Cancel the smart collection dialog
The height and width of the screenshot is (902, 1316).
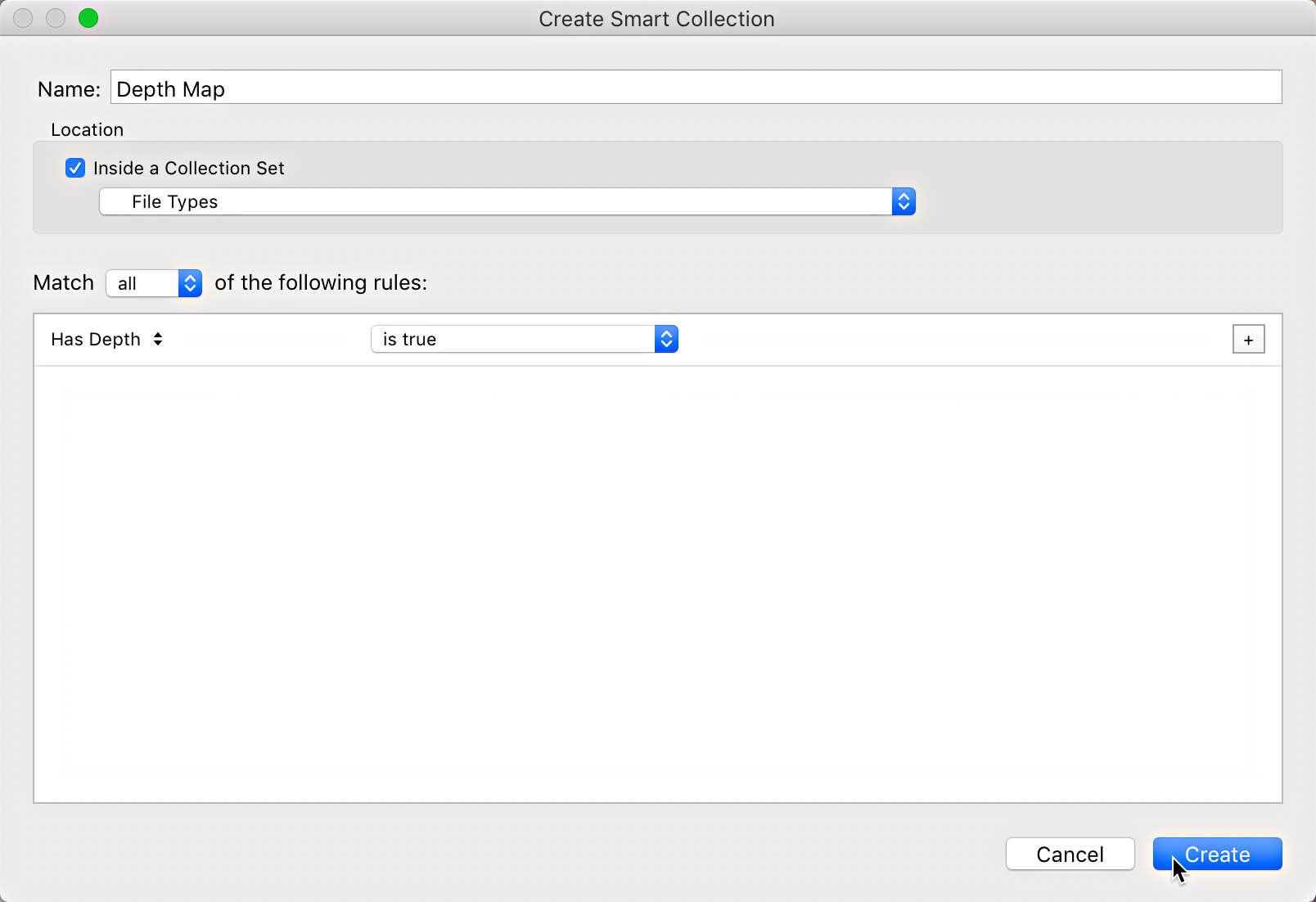pyautogui.click(x=1070, y=854)
